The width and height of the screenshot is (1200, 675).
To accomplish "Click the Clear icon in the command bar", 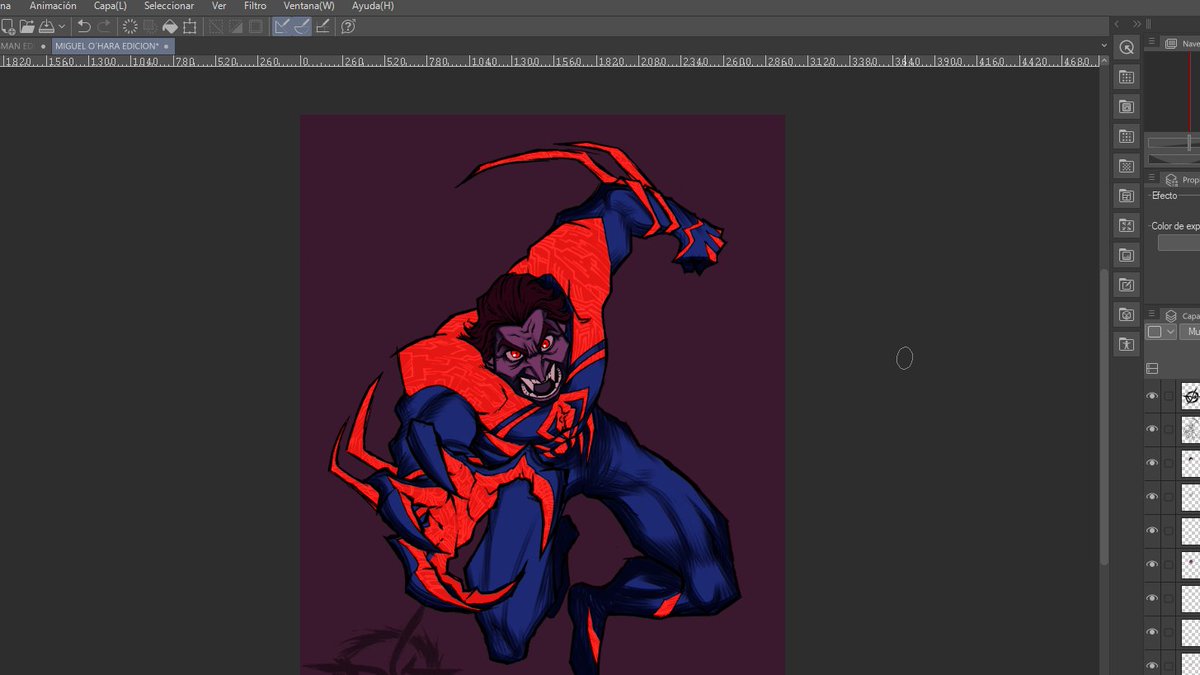I will (130, 27).
